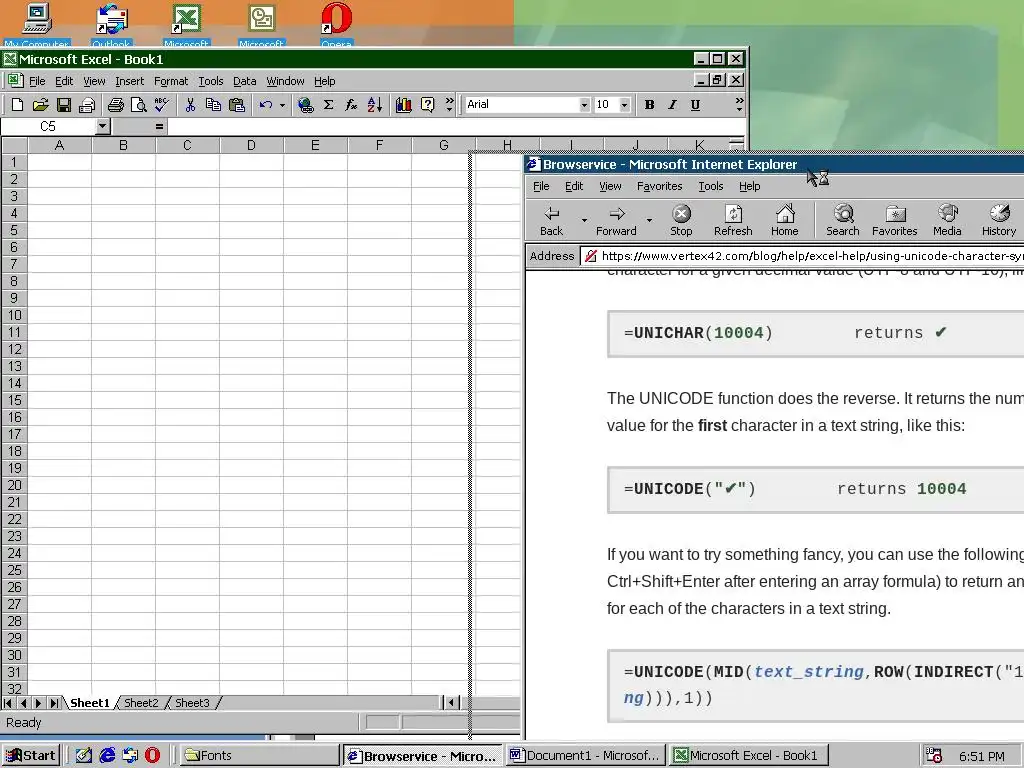Open the Windows Start button
This screenshot has width=1024, height=768.
pos(31,756)
